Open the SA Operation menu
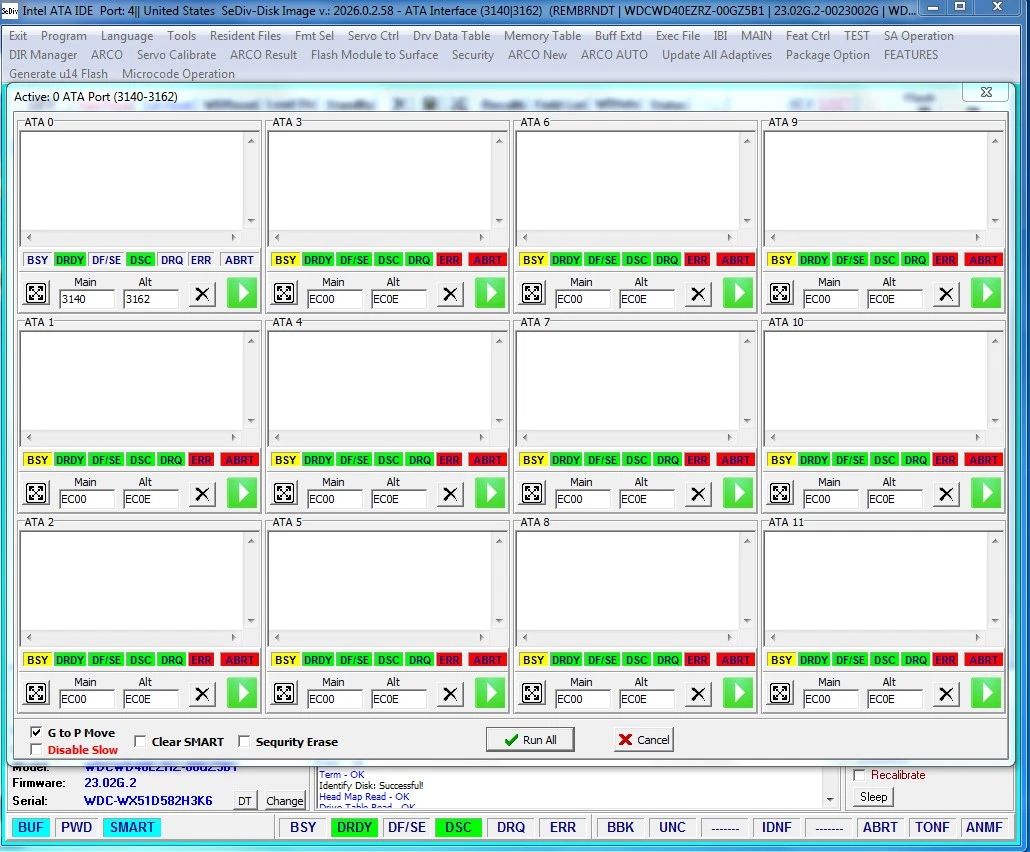This screenshot has width=1030, height=852. (x=918, y=36)
